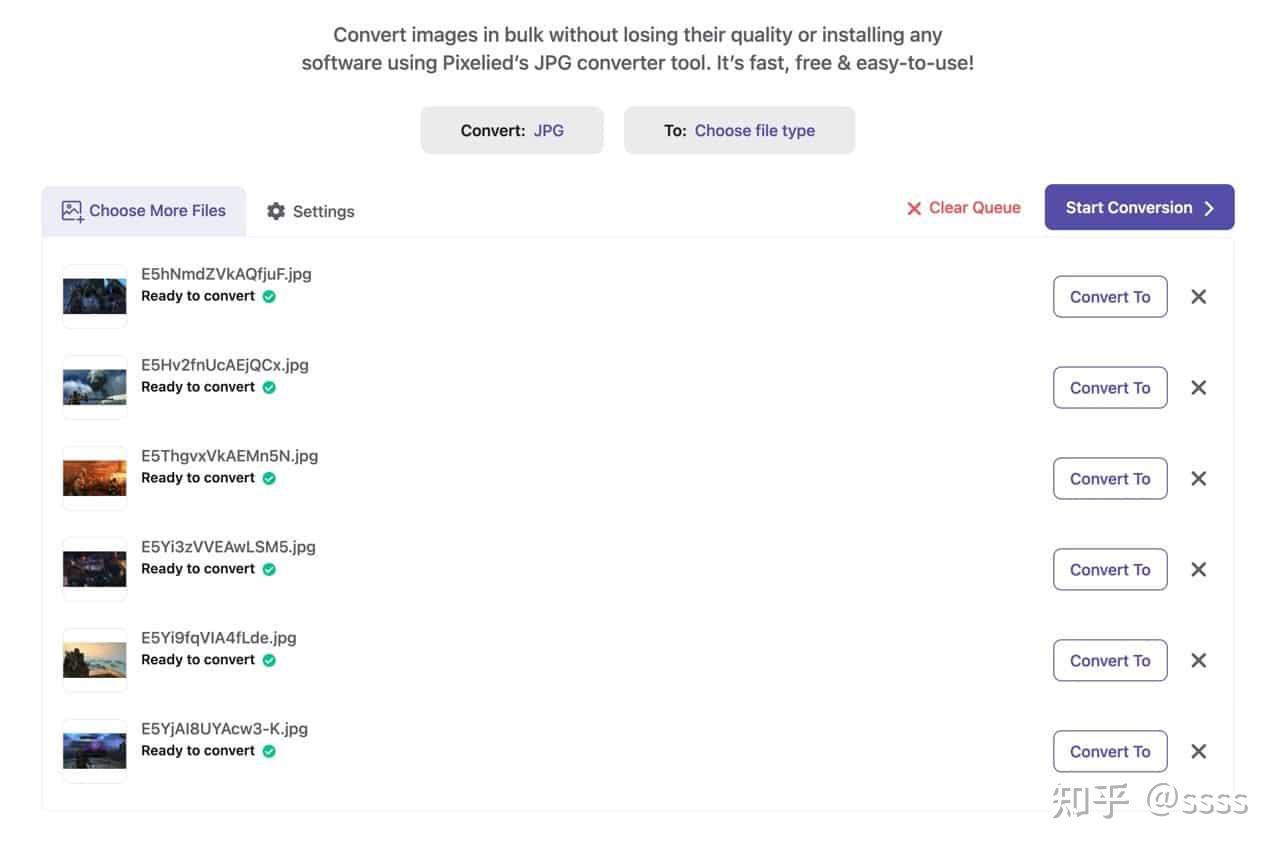The height and width of the screenshot is (850, 1280).
Task: Click the Settings gear icon
Action: click(276, 211)
